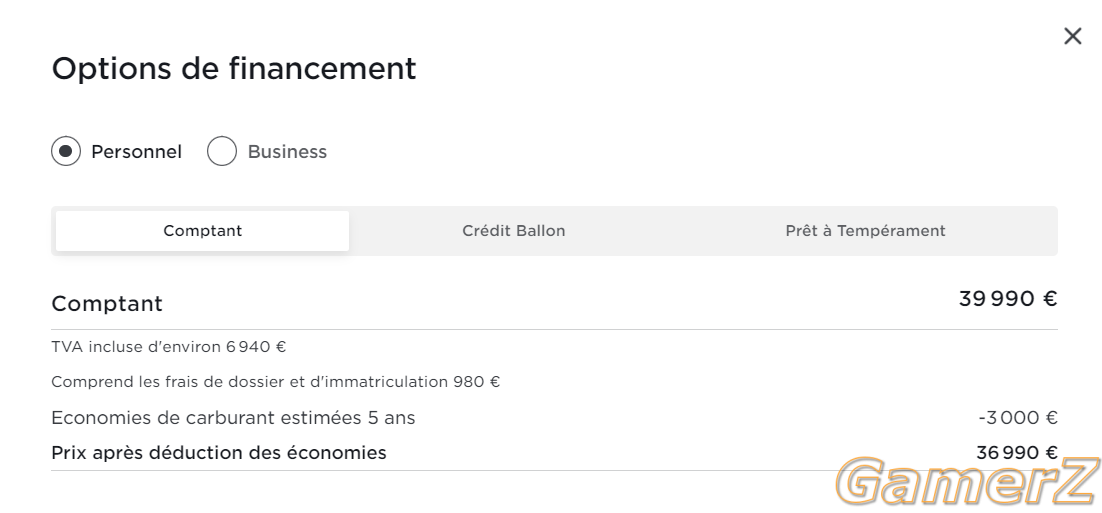Click the Business option label
This screenshot has height=513, width=1102.
pos(287,152)
